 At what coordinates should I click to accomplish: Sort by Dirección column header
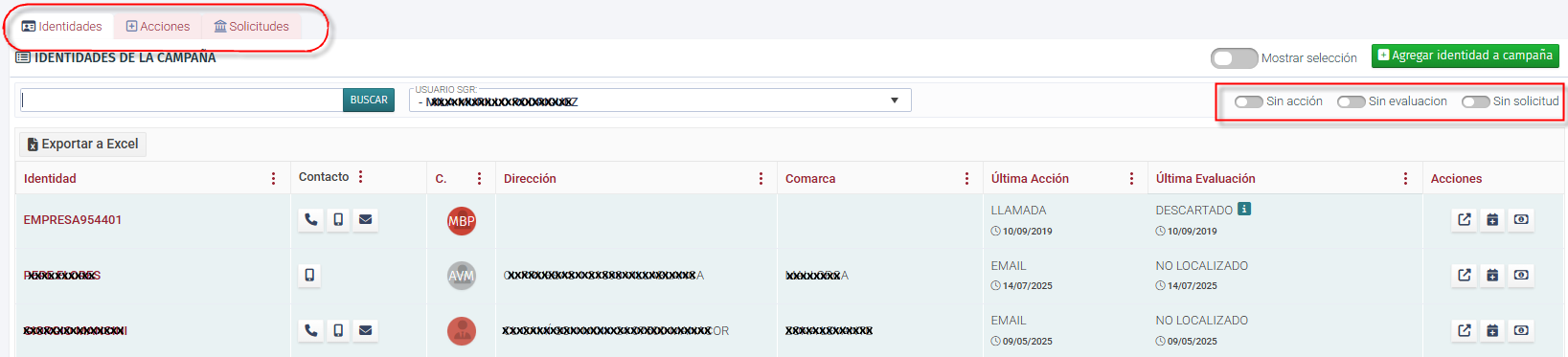tap(530, 179)
